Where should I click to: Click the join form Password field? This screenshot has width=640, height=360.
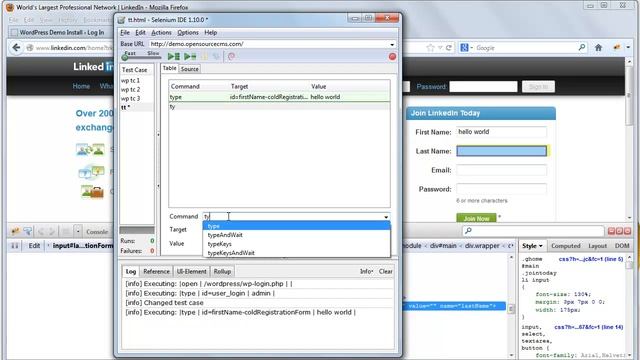tap(501, 189)
